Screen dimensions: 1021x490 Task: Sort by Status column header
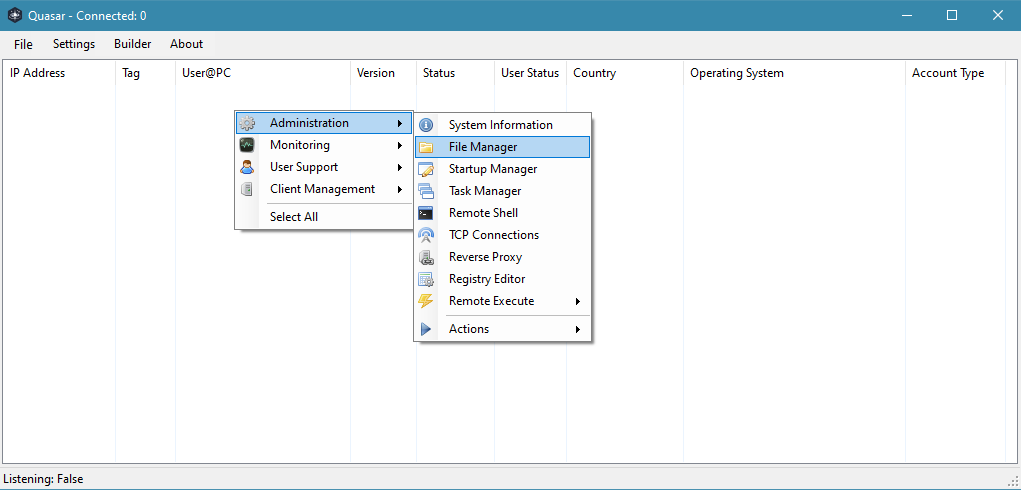tap(455, 73)
